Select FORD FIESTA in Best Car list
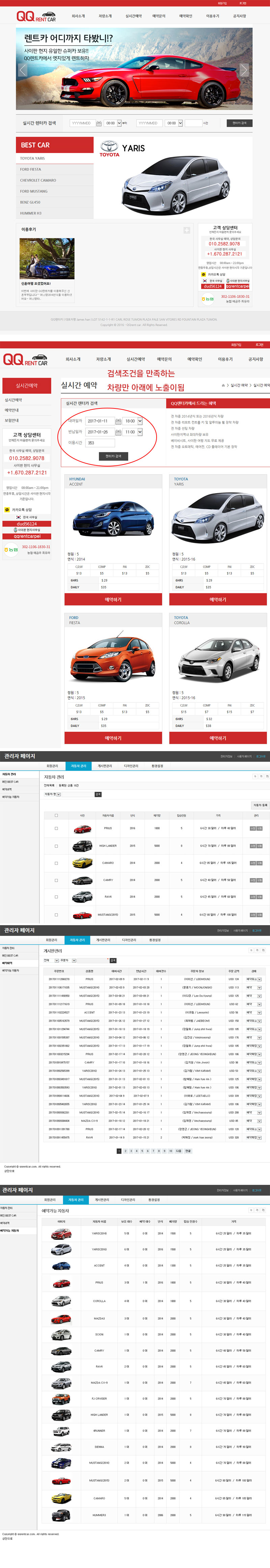Screen dimensions: 270x1568 (x=30, y=169)
